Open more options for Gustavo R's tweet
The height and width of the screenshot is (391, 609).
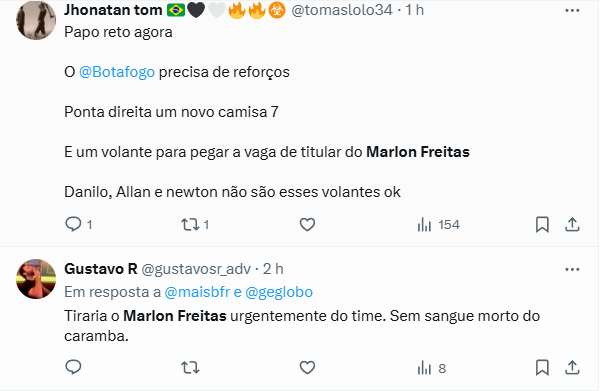click(572, 269)
